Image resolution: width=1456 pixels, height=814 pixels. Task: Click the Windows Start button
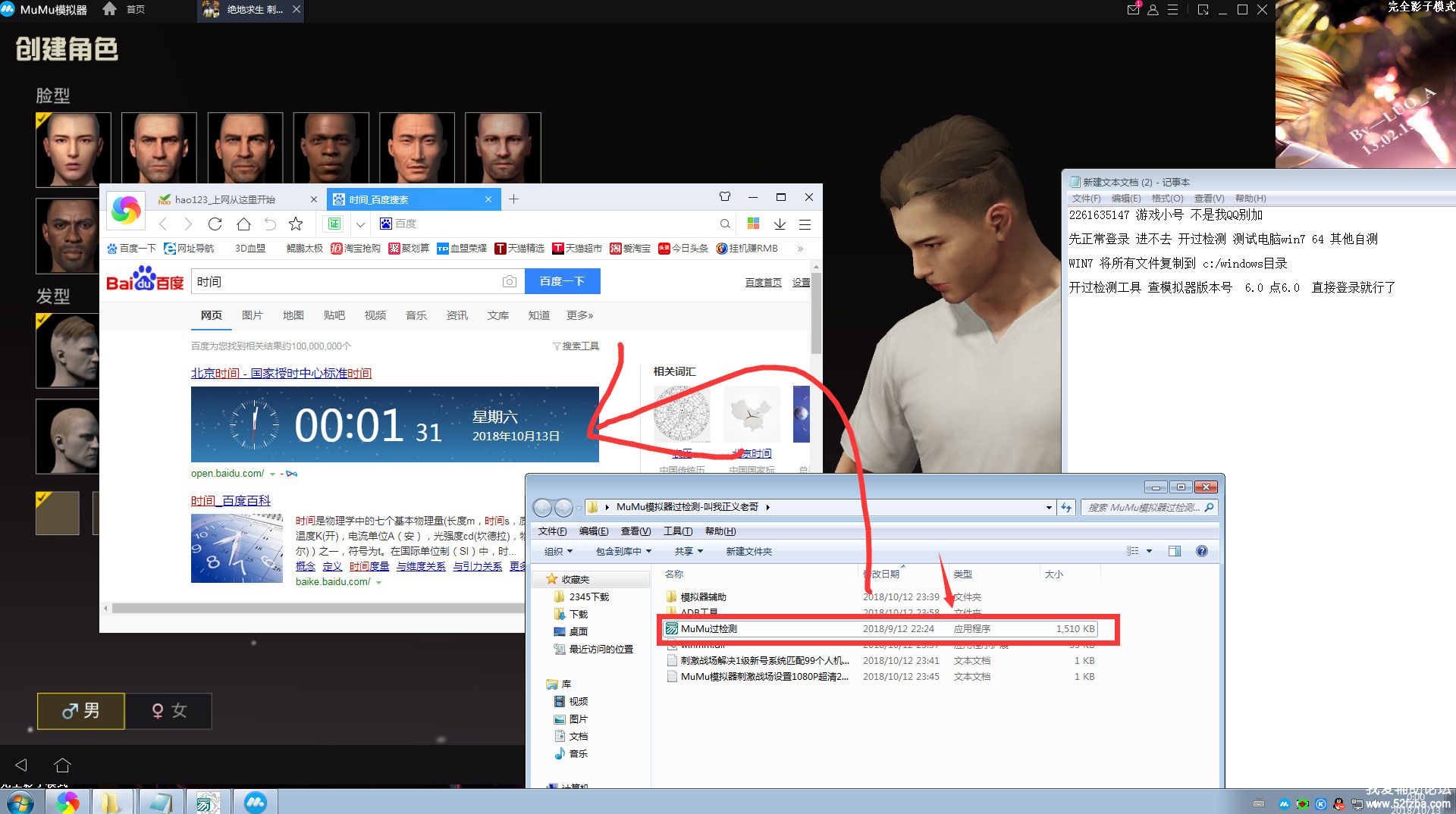click(x=20, y=802)
